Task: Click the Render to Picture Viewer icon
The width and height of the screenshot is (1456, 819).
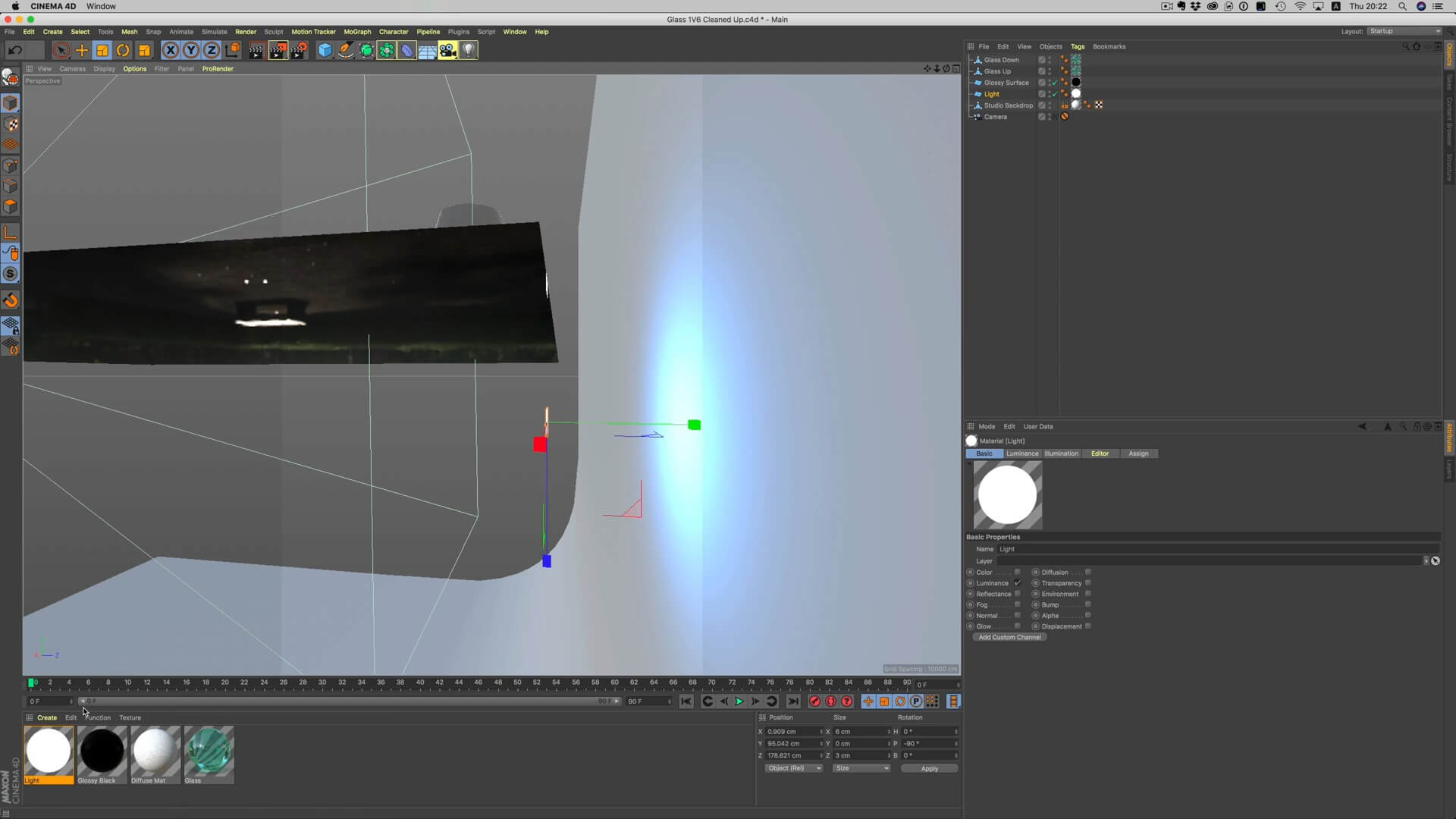Action: click(x=278, y=50)
